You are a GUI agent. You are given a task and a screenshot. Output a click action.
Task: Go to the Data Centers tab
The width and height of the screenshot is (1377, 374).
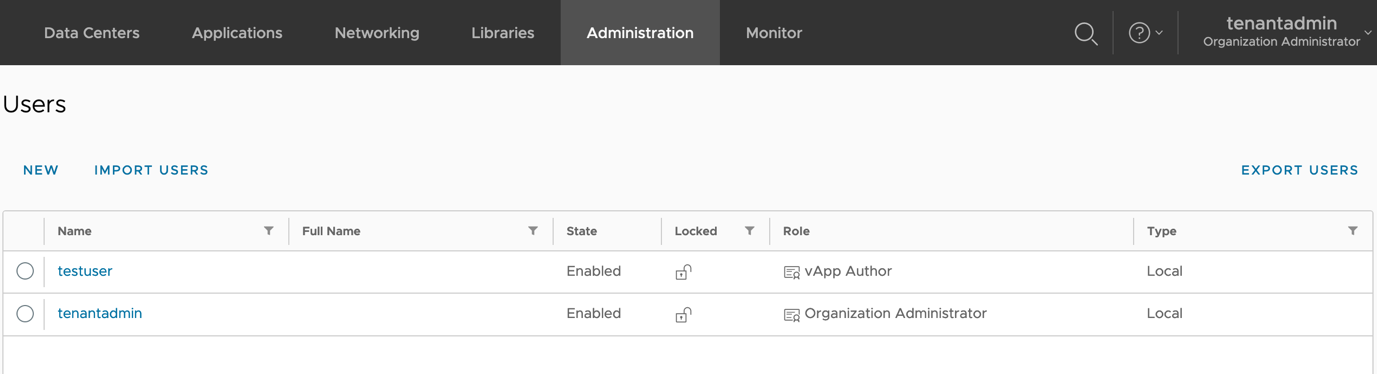tap(92, 33)
